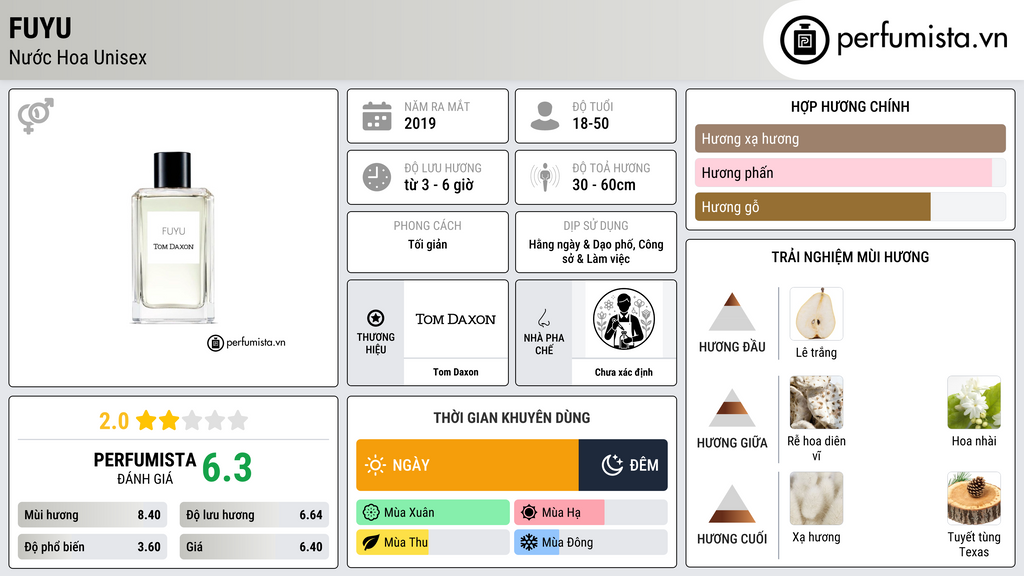Click the orange Ngày daytime bar
Image resolution: width=1024 pixels, height=576 pixels.
coord(467,465)
